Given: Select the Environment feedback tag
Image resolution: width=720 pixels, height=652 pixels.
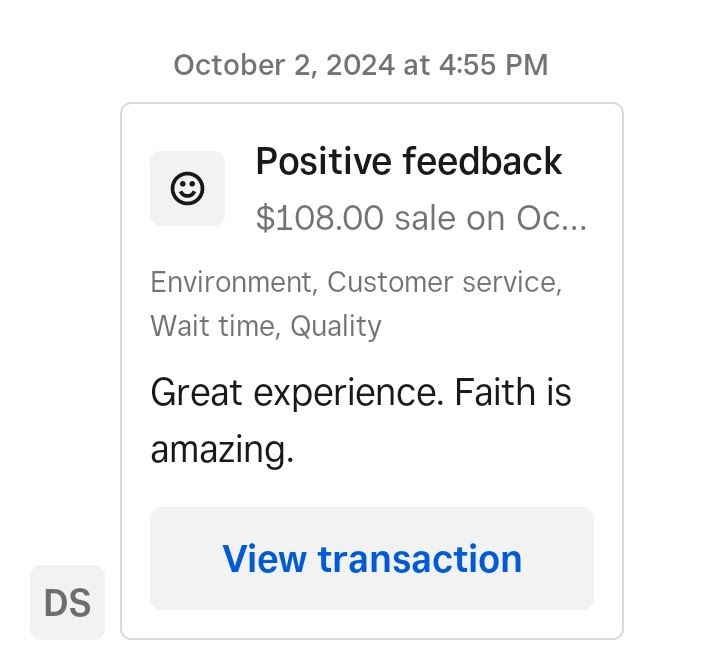Looking at the screenshot, I should coord(234,281).
